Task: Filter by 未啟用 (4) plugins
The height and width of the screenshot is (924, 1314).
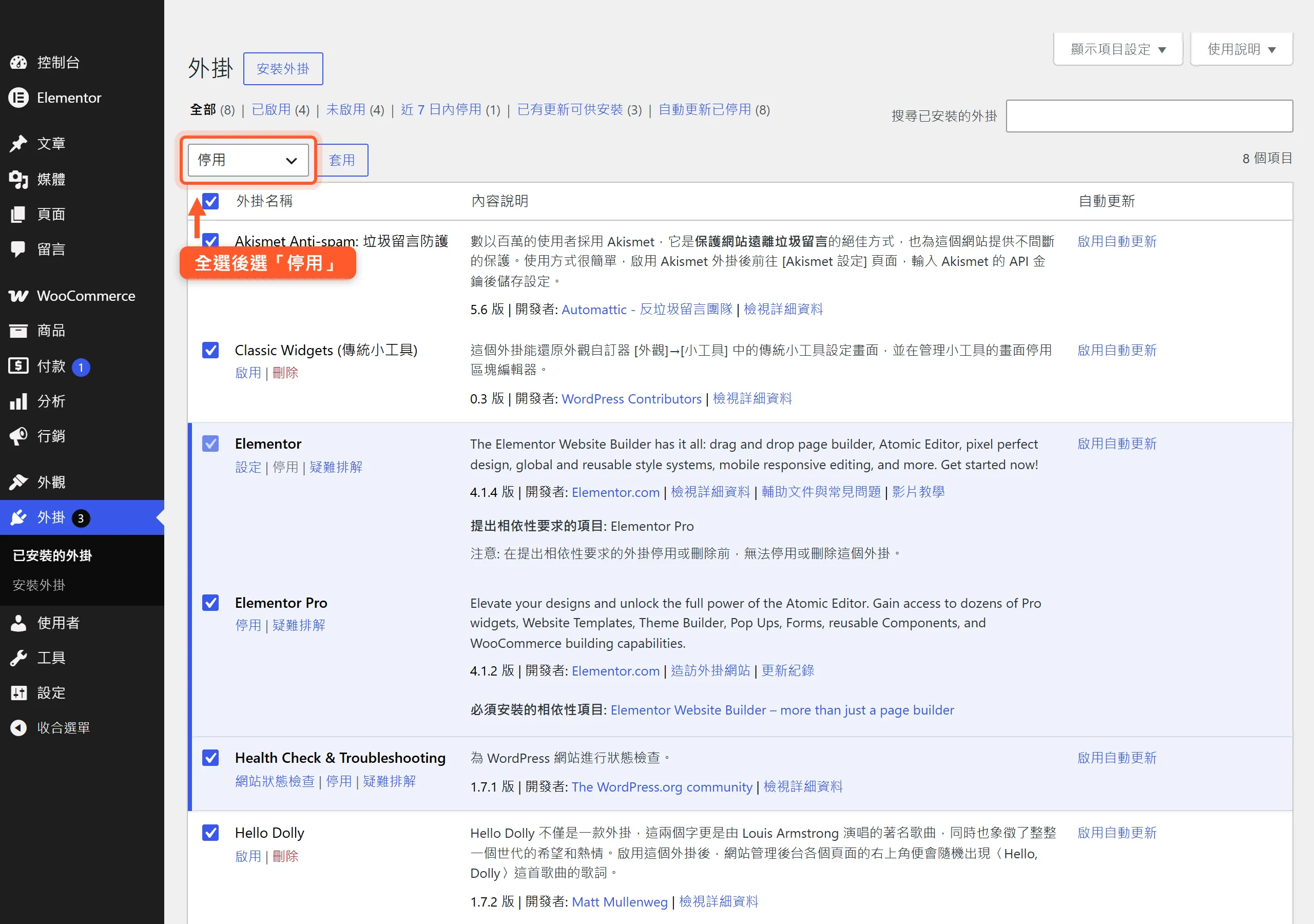Action: (x=355, y=109)
